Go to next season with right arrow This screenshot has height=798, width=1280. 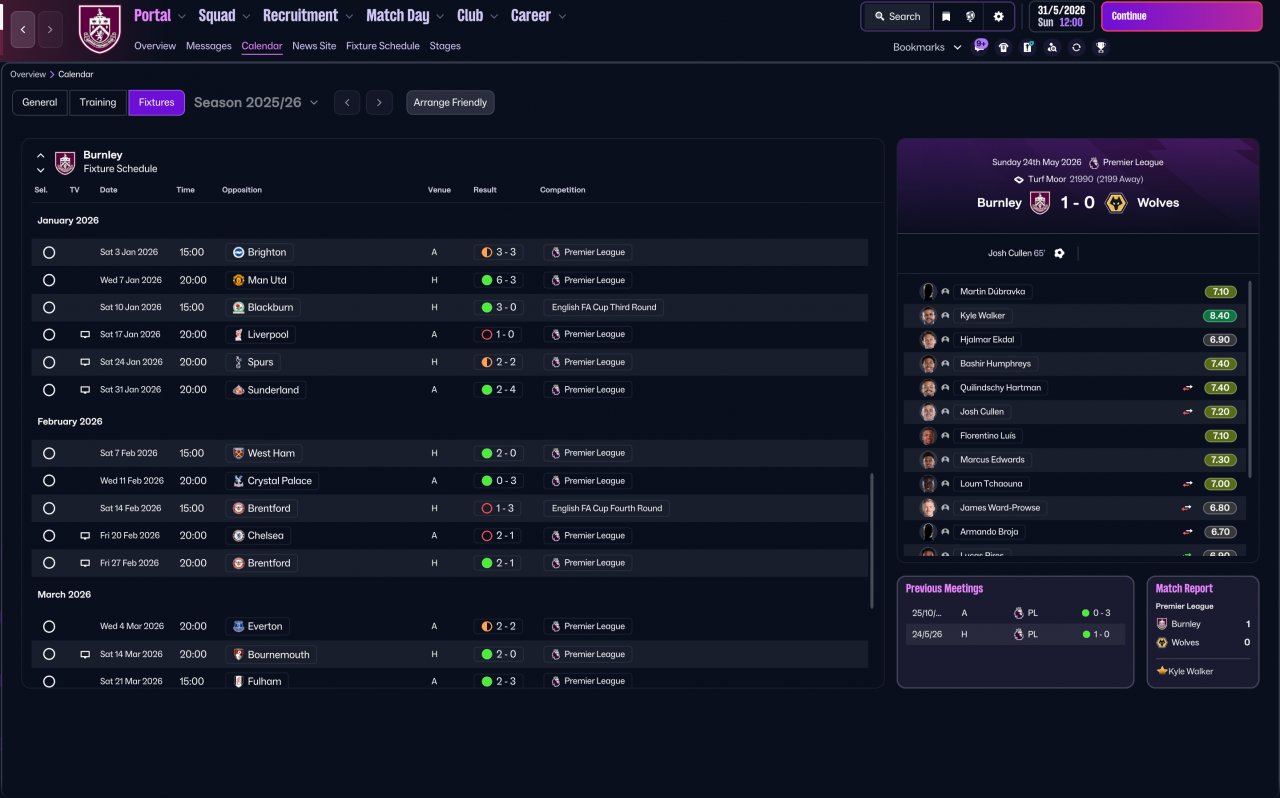click(379, 103)
